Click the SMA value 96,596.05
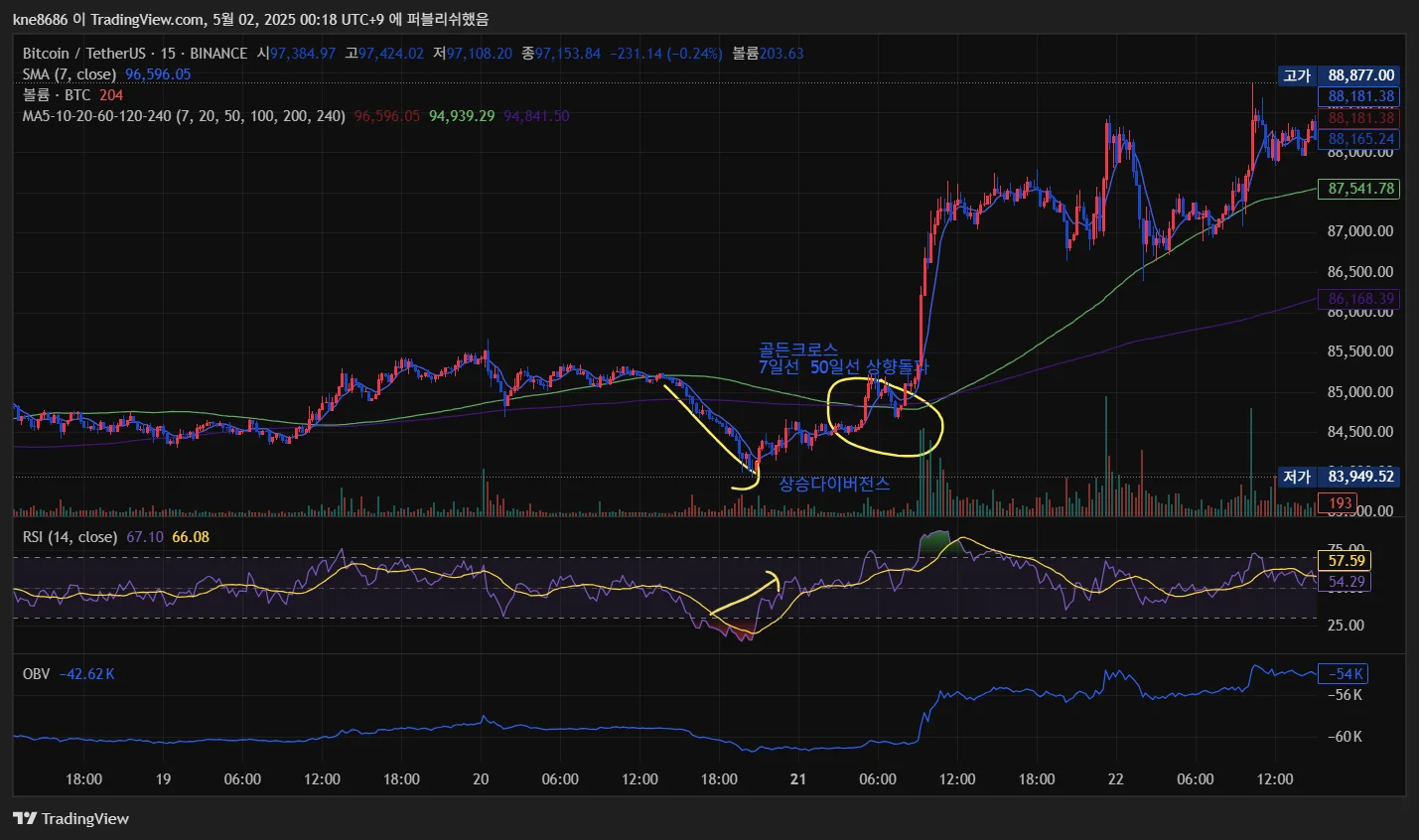This screenshot has width=1419, height=840. pos(158,74)
